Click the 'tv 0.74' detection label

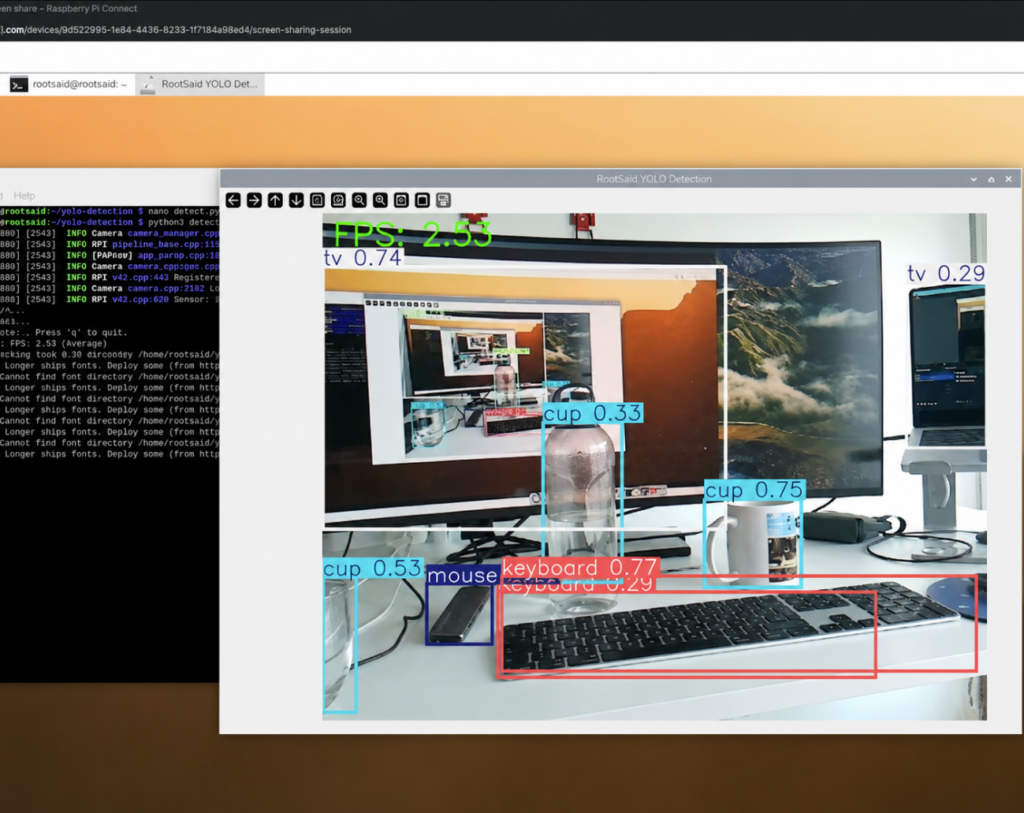tap(363, 258)
